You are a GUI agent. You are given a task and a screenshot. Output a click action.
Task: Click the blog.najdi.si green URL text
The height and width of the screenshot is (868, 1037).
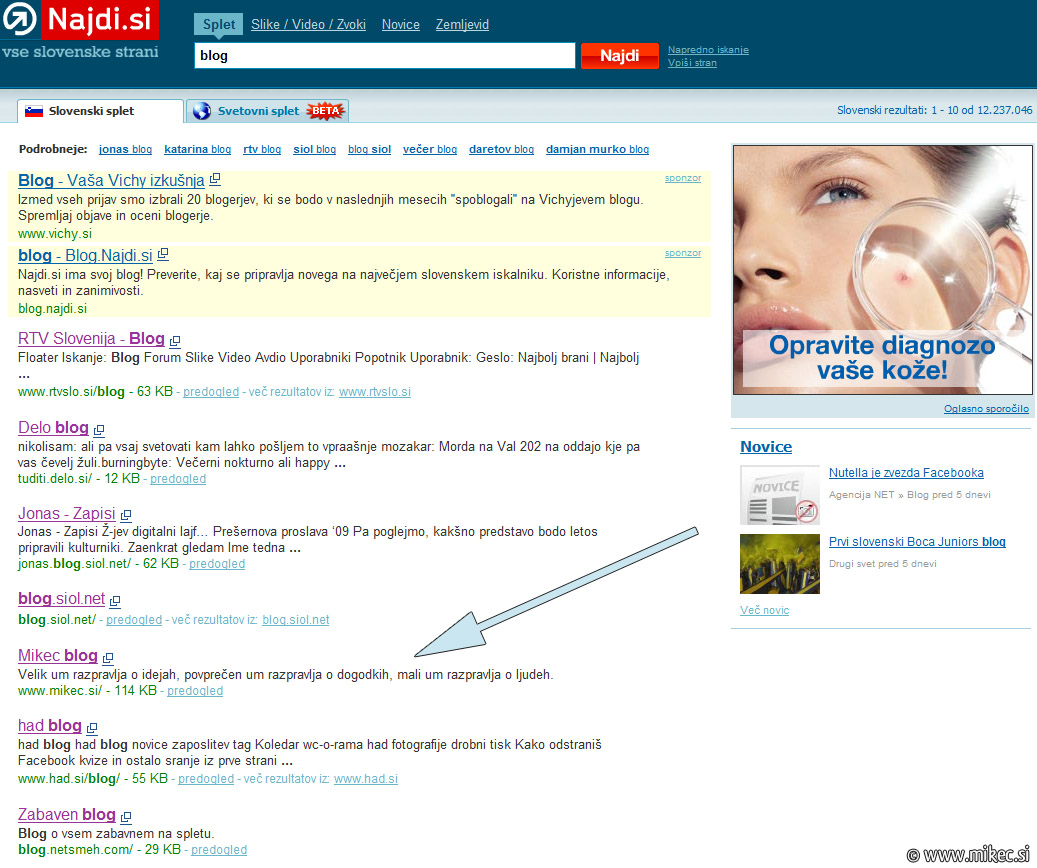pos(52,308)
